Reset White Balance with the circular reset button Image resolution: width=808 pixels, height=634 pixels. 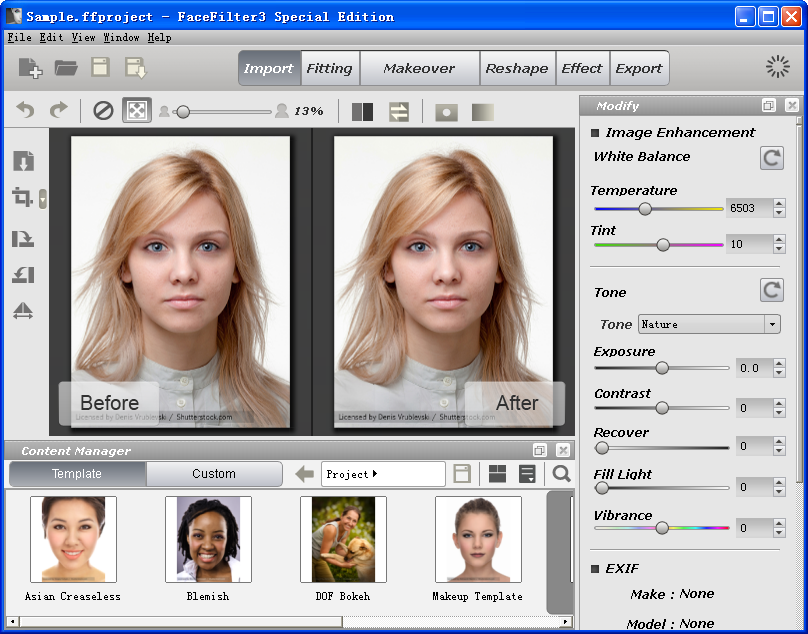(x=771, y=158)
